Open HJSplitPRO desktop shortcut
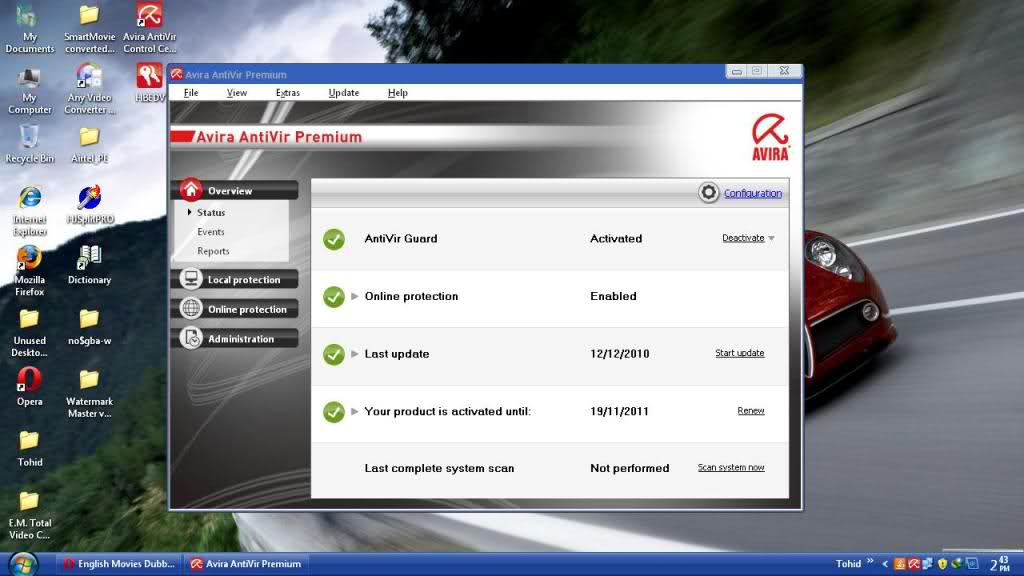The image size is (1024, 576). tap(89, 205)
